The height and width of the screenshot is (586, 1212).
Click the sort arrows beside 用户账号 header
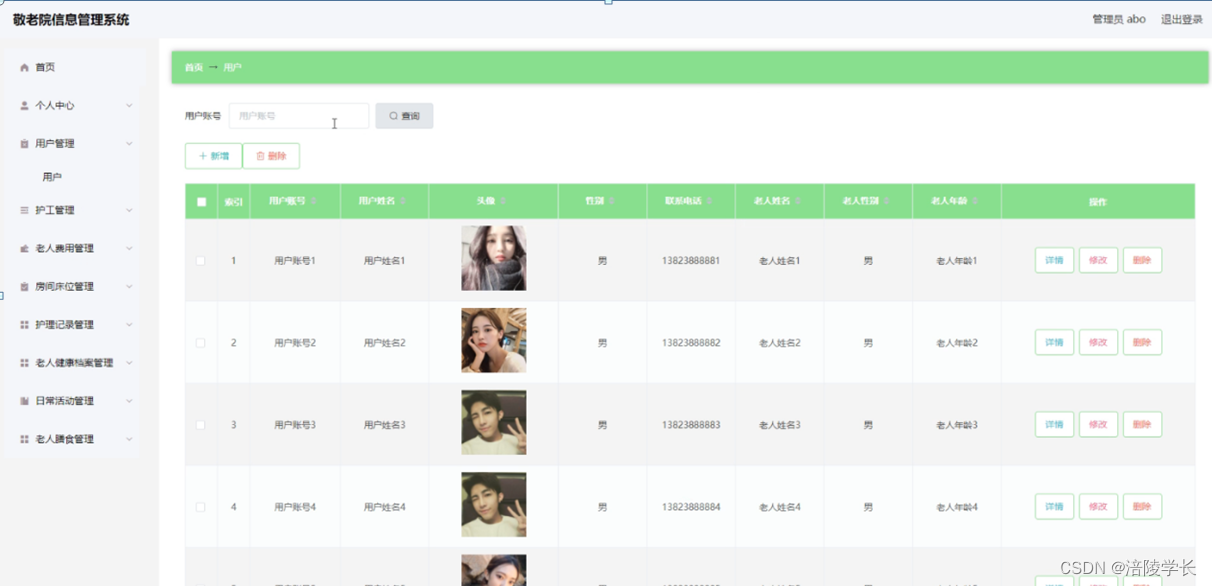(315, 201)
